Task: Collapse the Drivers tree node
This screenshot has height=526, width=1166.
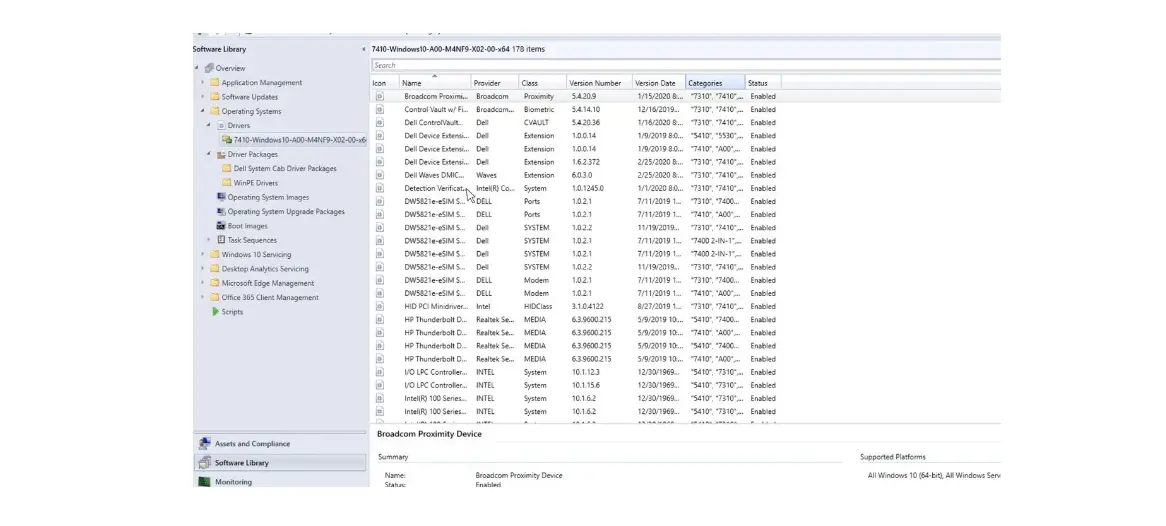Action: click(209, 126)
